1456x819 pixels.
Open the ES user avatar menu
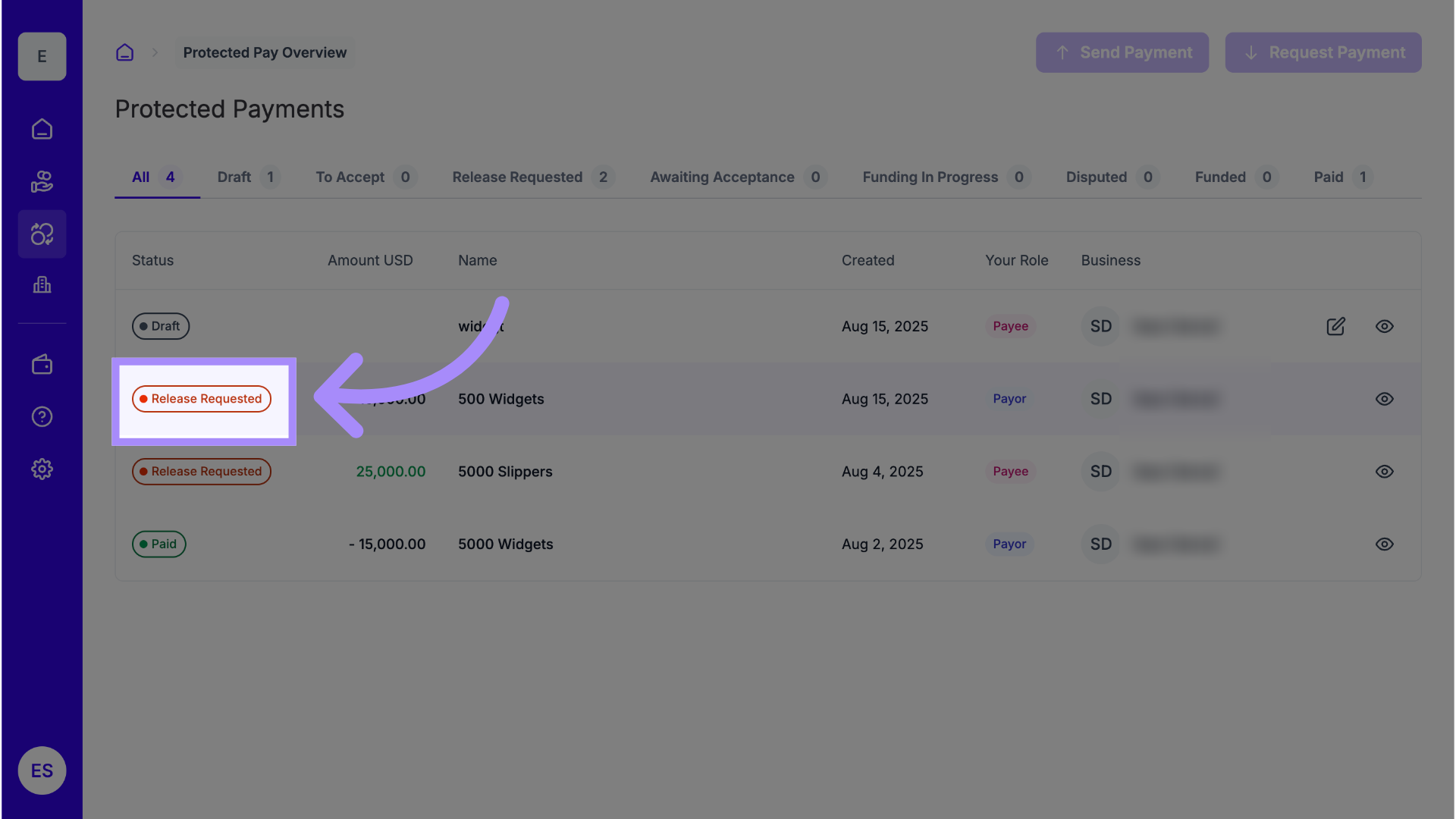42,770
